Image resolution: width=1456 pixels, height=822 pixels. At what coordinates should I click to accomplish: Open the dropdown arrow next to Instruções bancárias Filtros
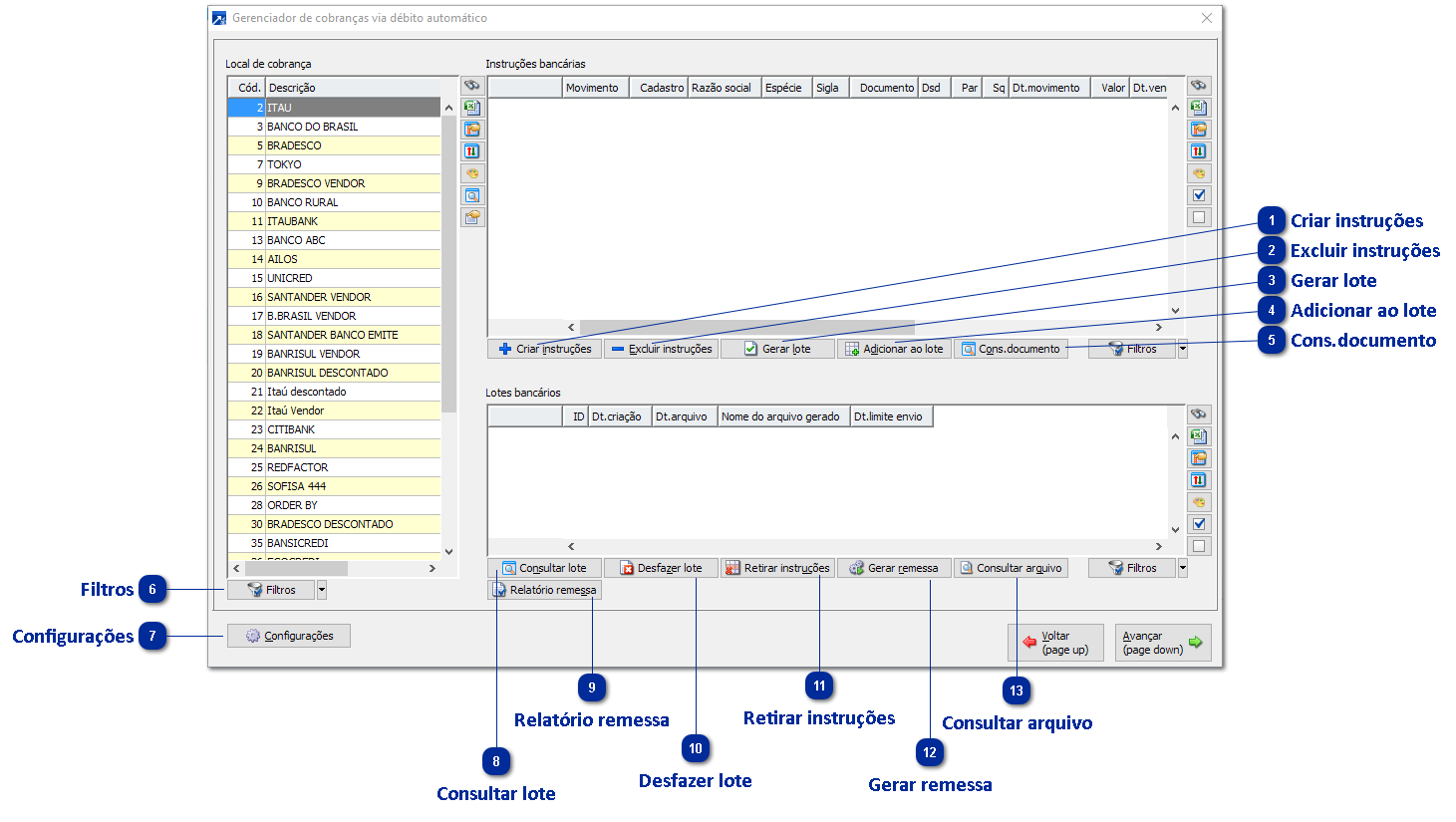[x=1183, y=349]
